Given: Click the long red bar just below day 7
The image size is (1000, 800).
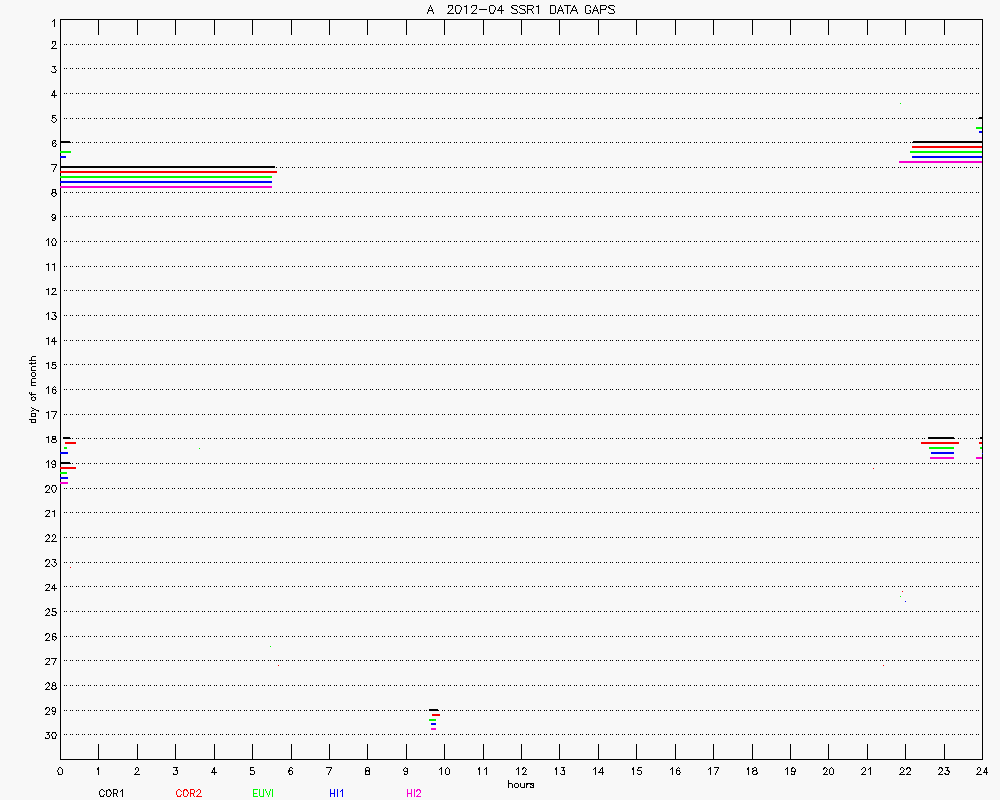Looking at the screenshot, I should pos(167,172).
